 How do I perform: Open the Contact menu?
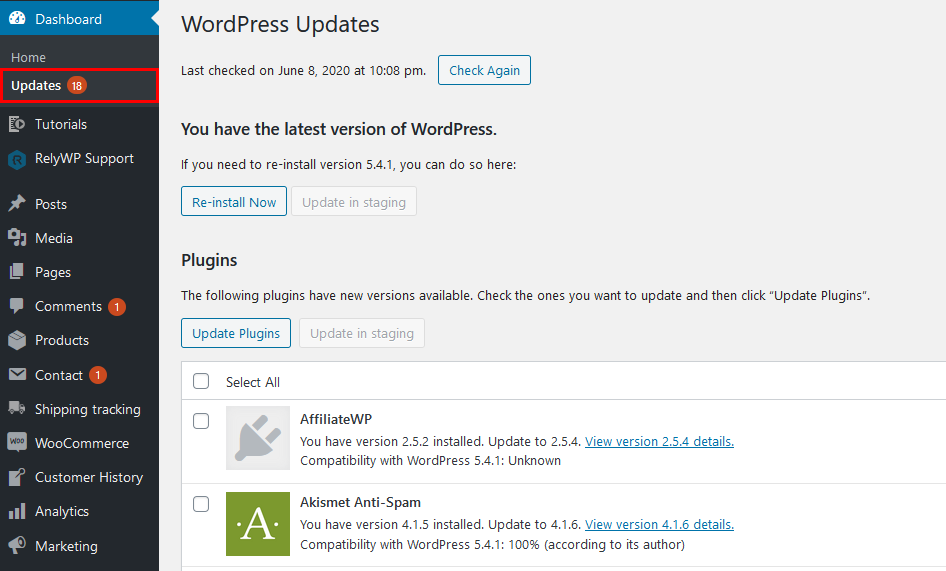coord(79,375)
